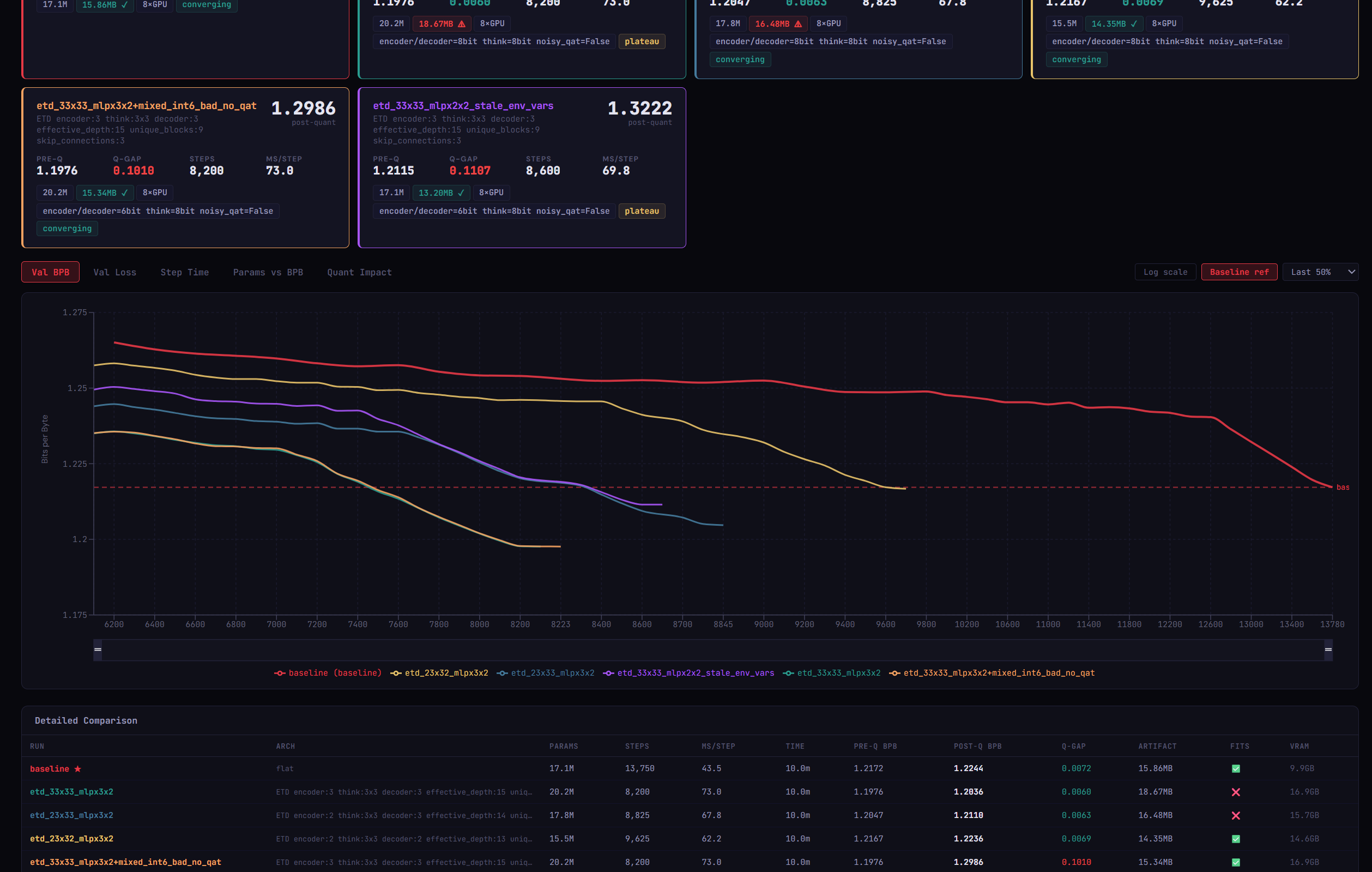
Task: Click the baseline star icon in table
Action: tap(77, 769)
